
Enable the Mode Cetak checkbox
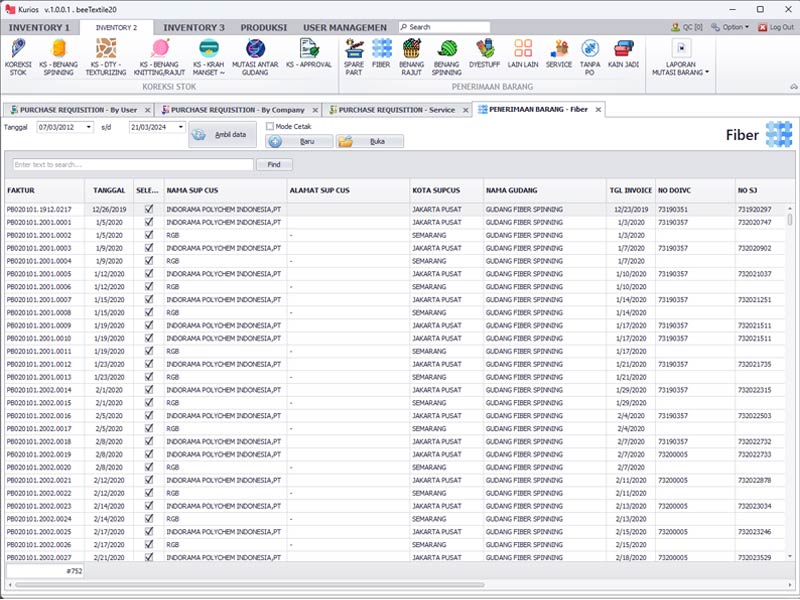[x=270, y=127]
